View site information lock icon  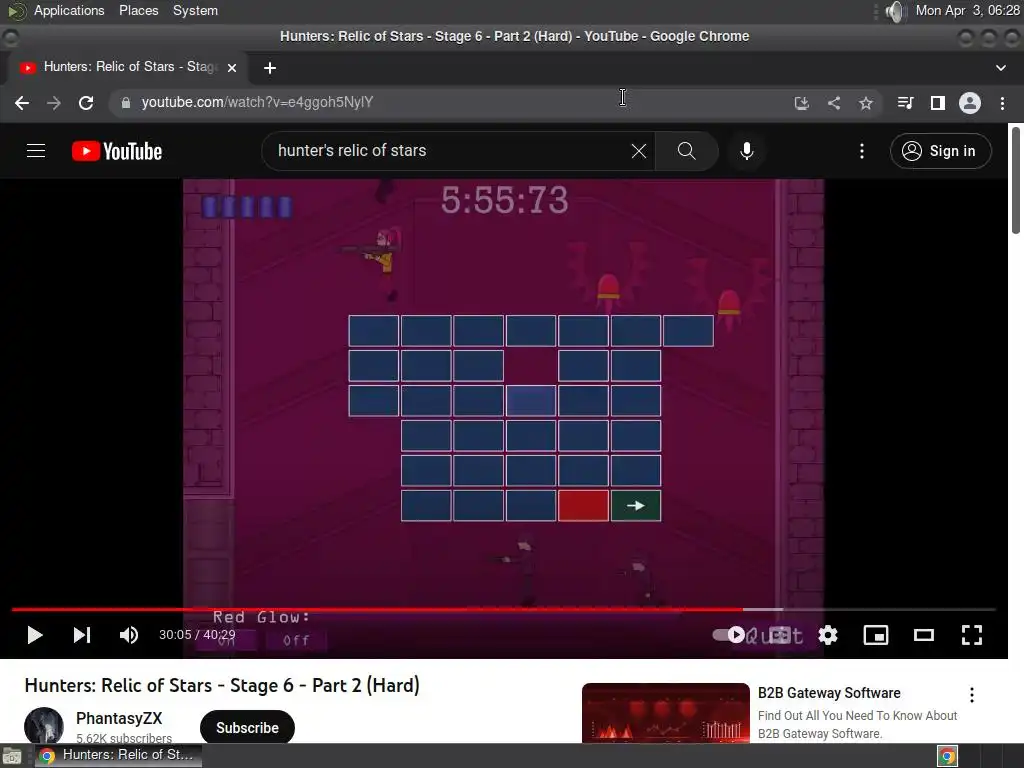coord(126,103)
